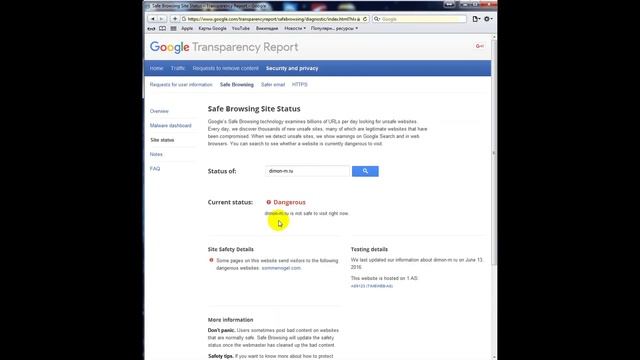Open Notes in the sidebar
640x360 pixels.
(156, 154)
